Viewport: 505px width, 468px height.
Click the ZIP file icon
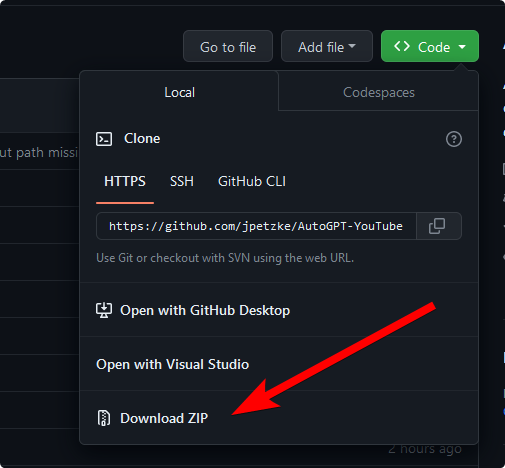point(104,418)
